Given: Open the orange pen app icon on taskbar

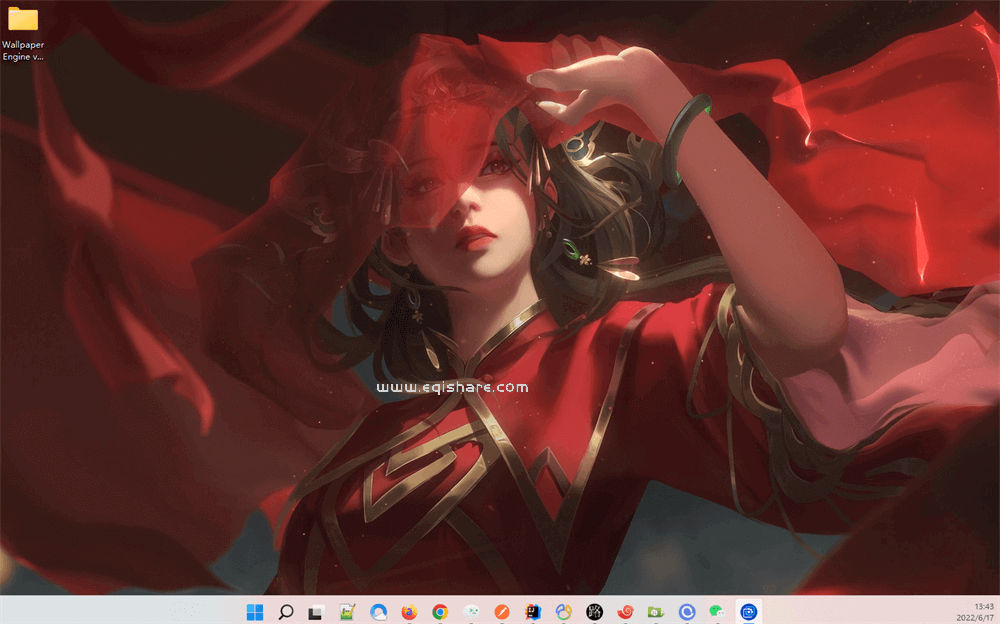Looking at the screenshot, I should coord(501,610).
